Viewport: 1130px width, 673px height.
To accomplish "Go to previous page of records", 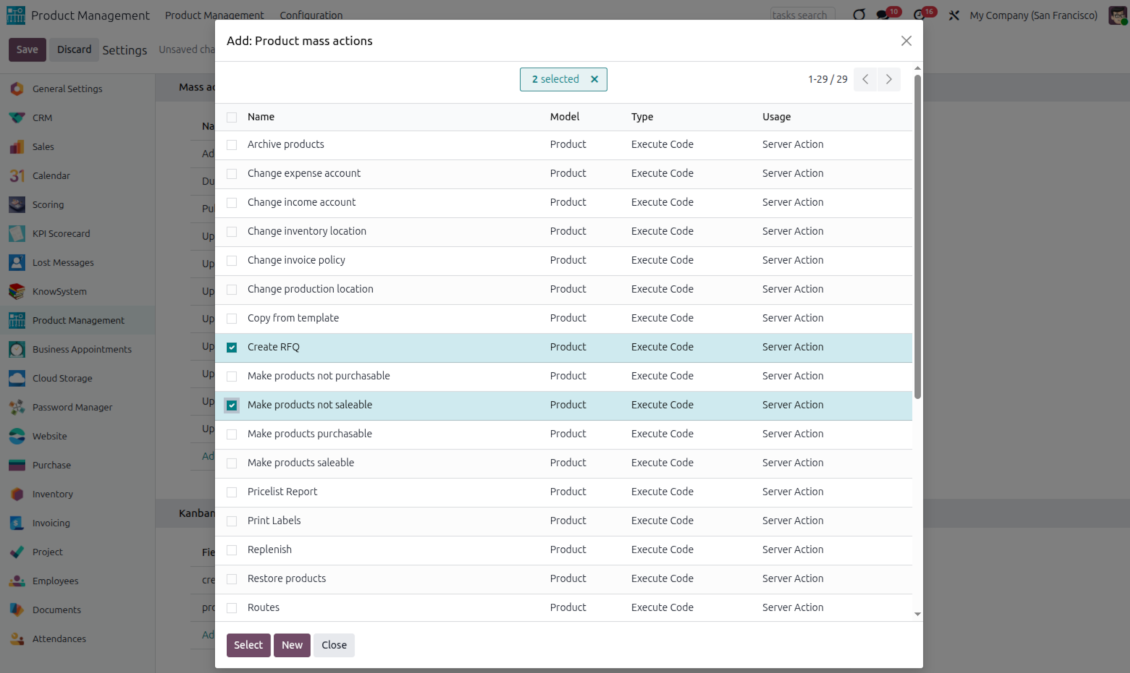I will pyautogui.click(x=866, y=80).
